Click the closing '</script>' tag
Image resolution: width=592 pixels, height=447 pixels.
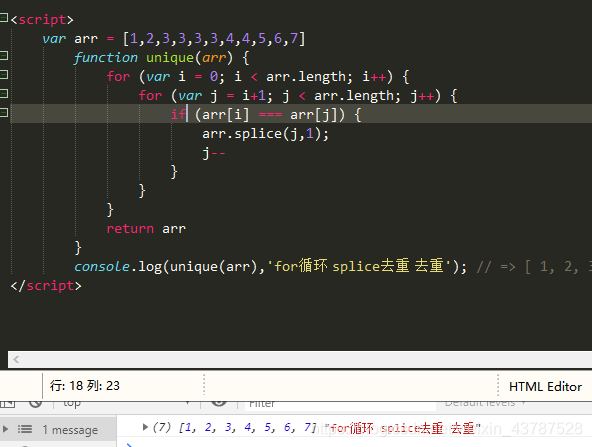[46, 286]
